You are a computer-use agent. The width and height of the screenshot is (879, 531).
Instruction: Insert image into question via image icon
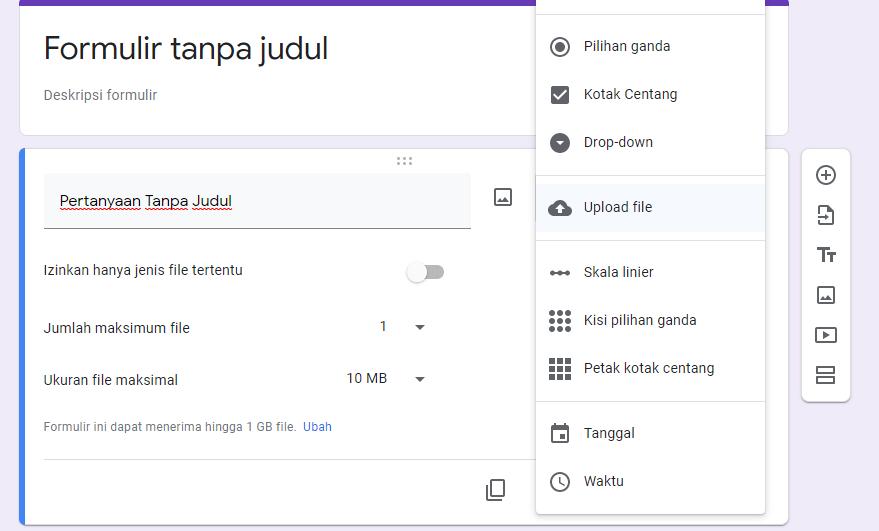coord(503,197)
